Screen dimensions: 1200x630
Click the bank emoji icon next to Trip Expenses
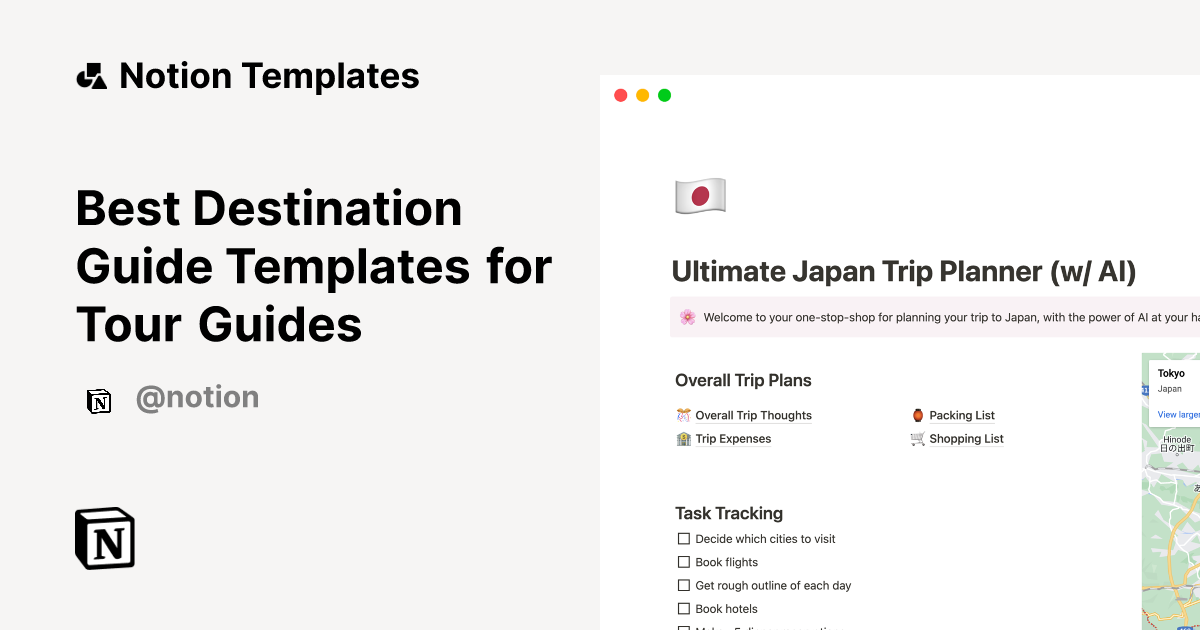[684, 438]
